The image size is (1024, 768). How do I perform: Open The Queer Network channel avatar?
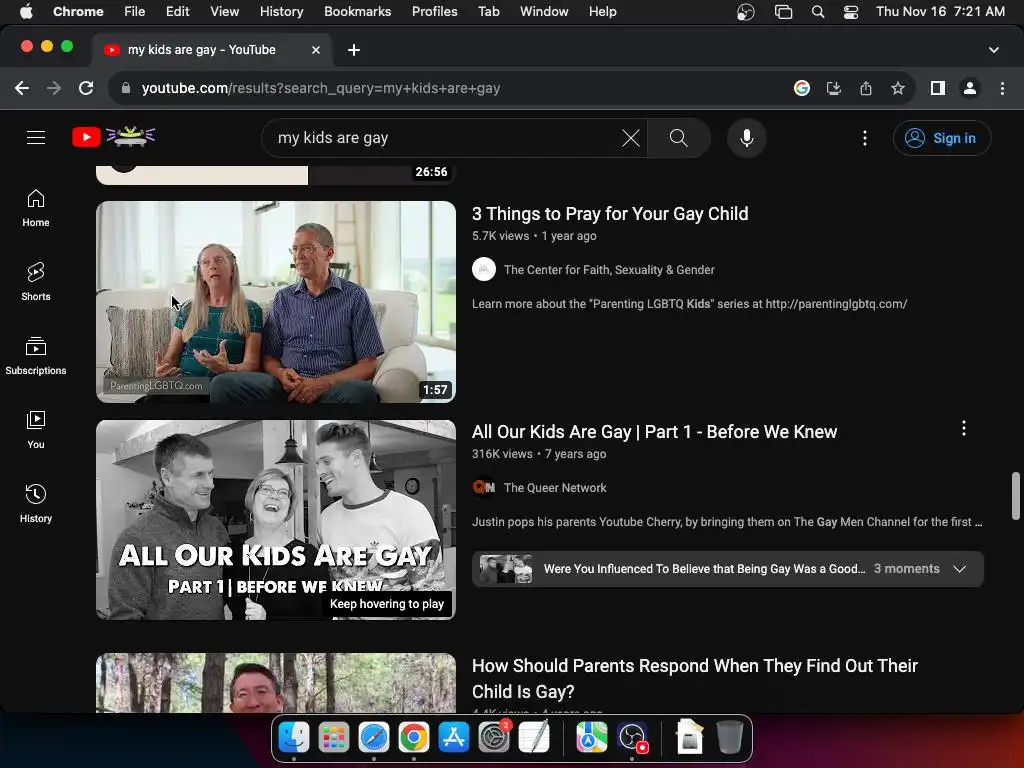tap(484, 488)
